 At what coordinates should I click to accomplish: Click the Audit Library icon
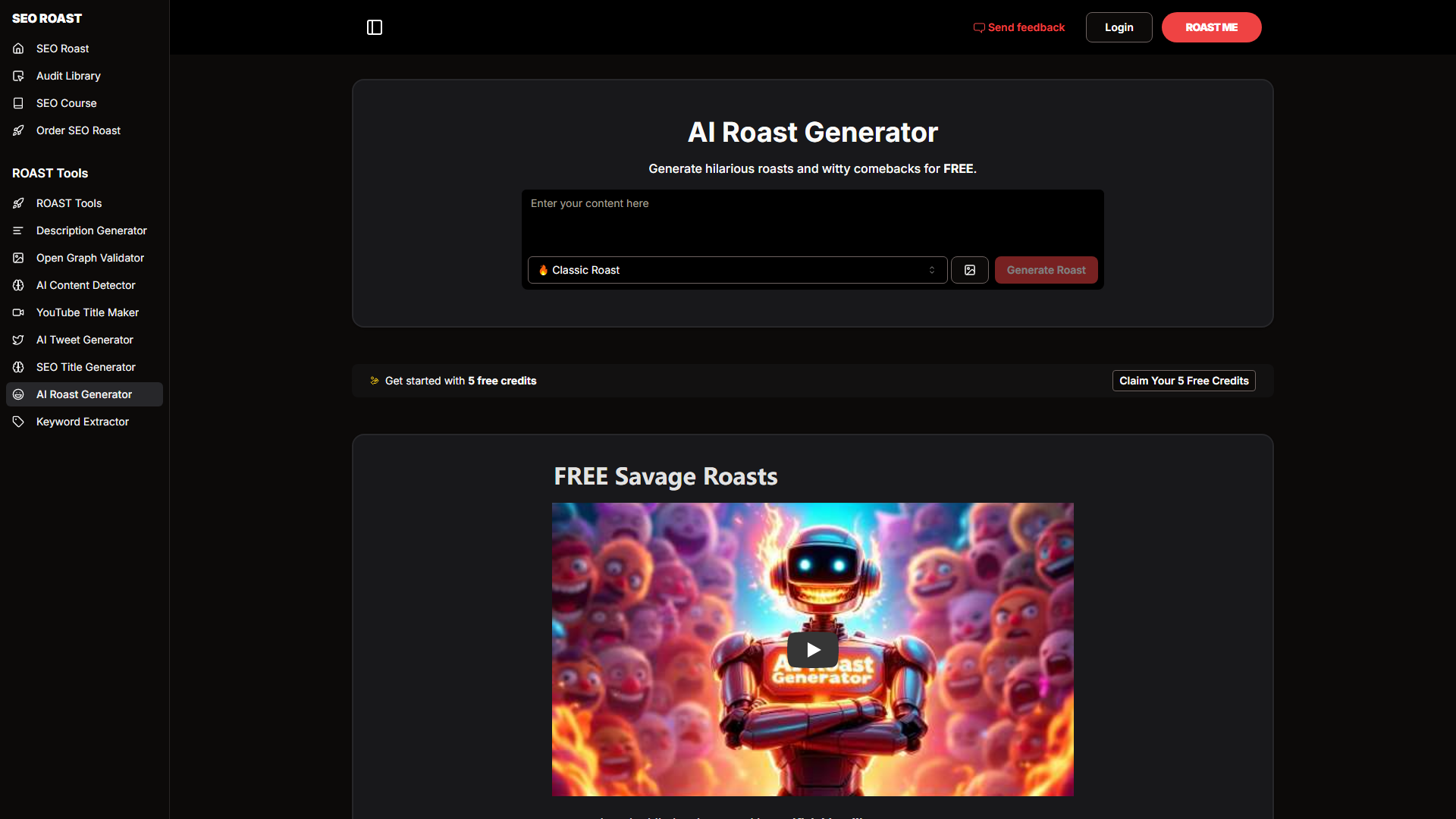tap(18, 75)
